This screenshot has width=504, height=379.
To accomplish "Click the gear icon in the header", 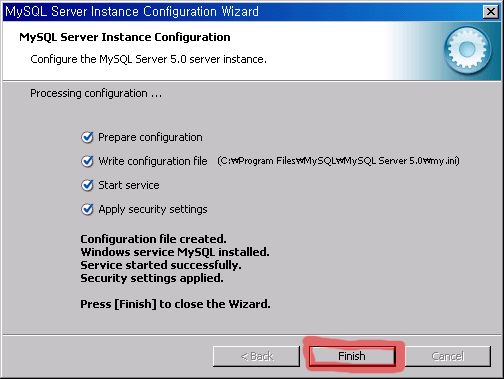I will click(x=467, y=50).
